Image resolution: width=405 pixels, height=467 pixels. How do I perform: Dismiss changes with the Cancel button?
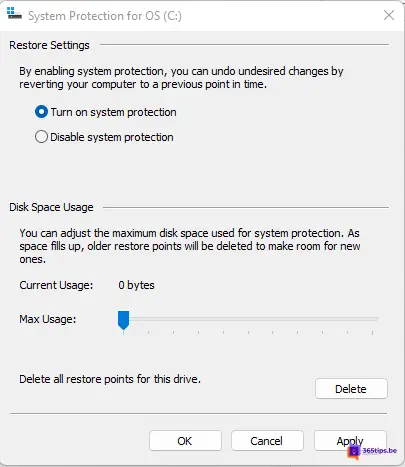click(x=267, y=441)
